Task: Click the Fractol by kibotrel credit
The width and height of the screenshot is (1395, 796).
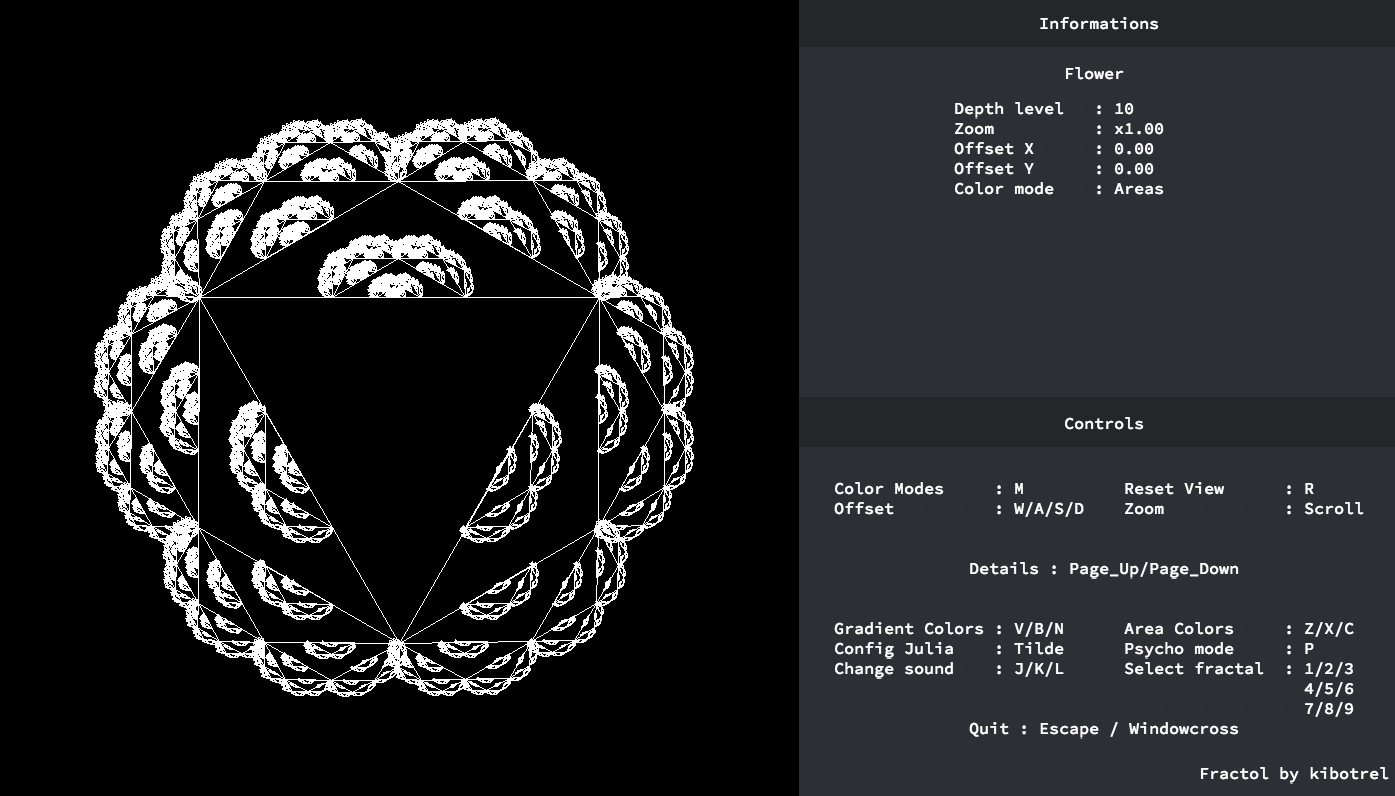Action: [1294, 773]
